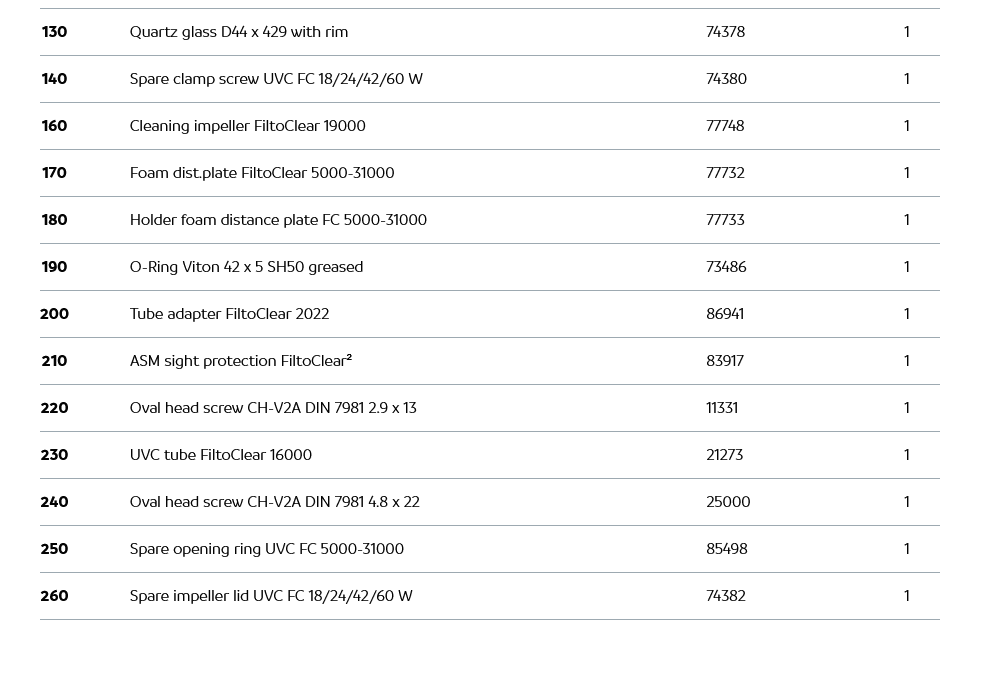The width and height of the screenshot is (985, 687).
Task: Select Oval head screw 2.9 x 13
Action: tap(273, 408)
